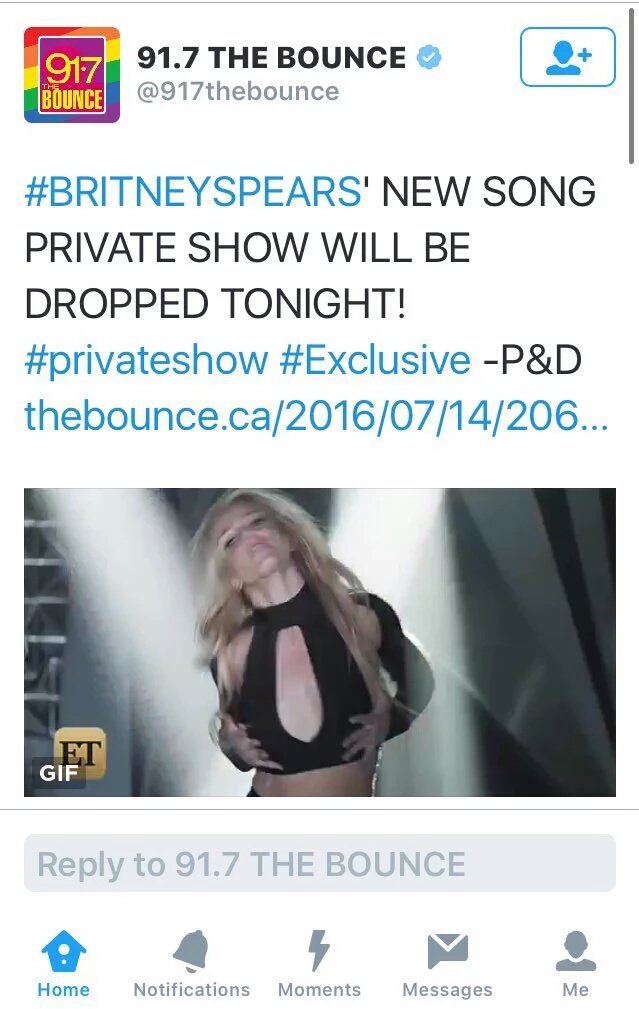Select the 91.7 THE BOUNCE account name

[x=271, y=57]
